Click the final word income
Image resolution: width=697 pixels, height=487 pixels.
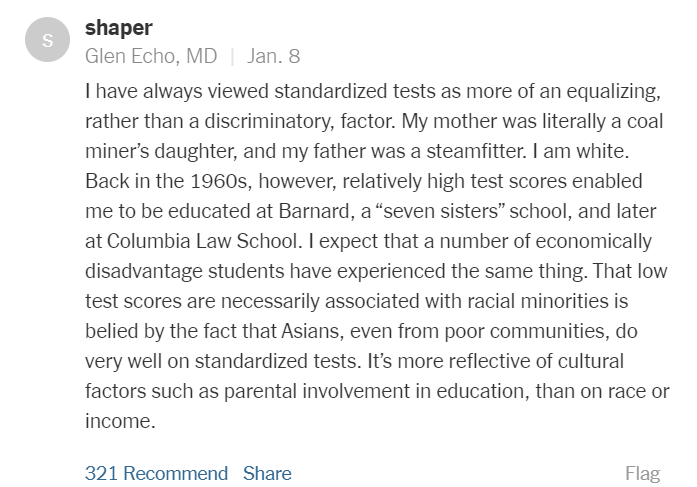click(120, 421)
